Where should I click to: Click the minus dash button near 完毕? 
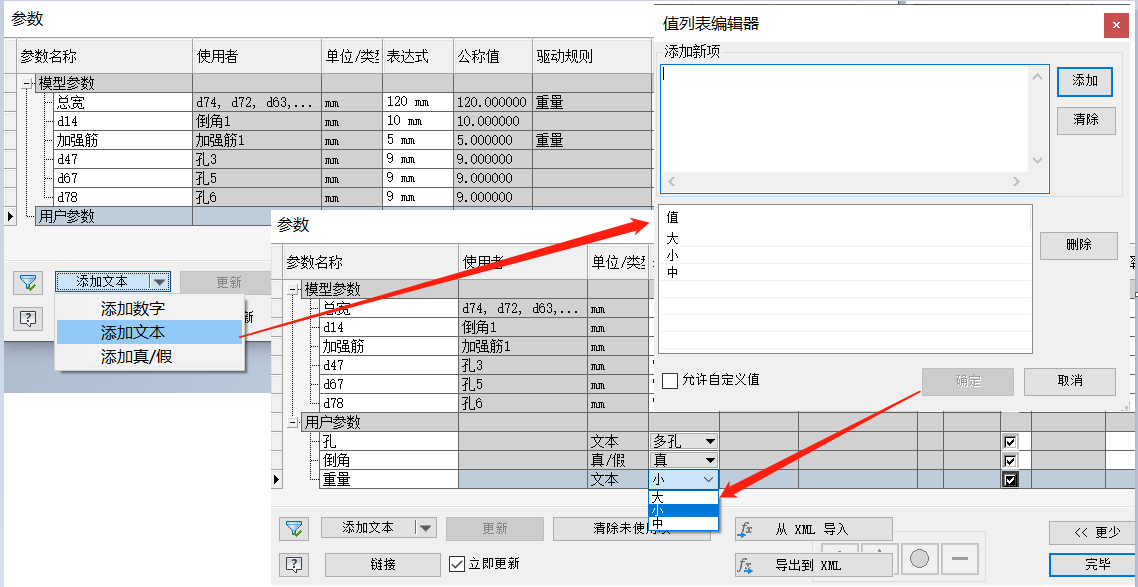tap(959, 558)
